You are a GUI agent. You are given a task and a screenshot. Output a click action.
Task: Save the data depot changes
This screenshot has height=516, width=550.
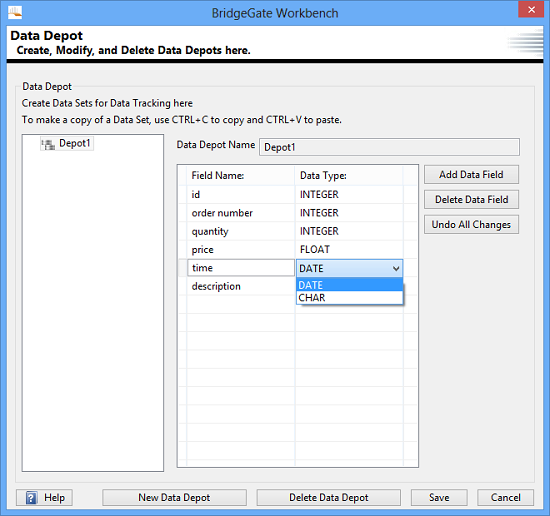pos(439,497)
